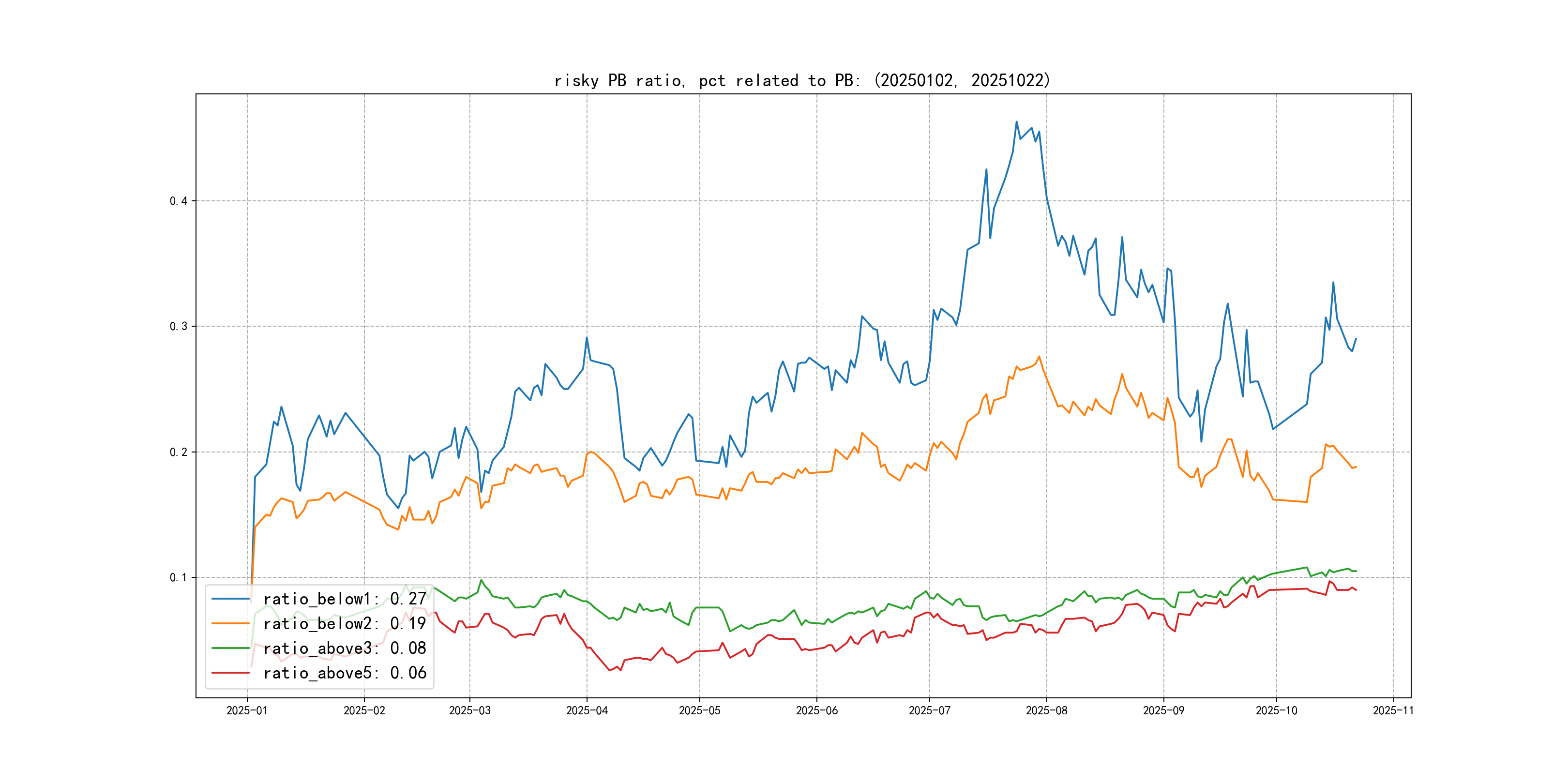Viewport: 1568px width, 784px height.
Task: Click the 2025-08 x-axis tick label
Action: [x=1046, y=710]
